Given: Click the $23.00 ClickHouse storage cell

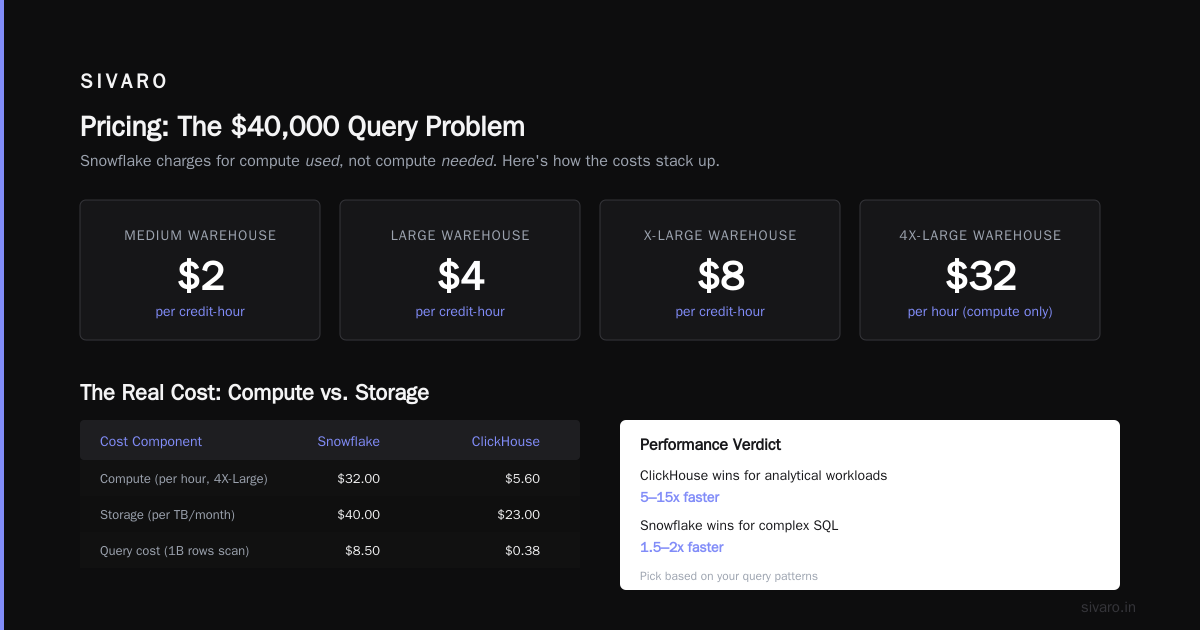Looking at the screenshot, I should 519,515.
